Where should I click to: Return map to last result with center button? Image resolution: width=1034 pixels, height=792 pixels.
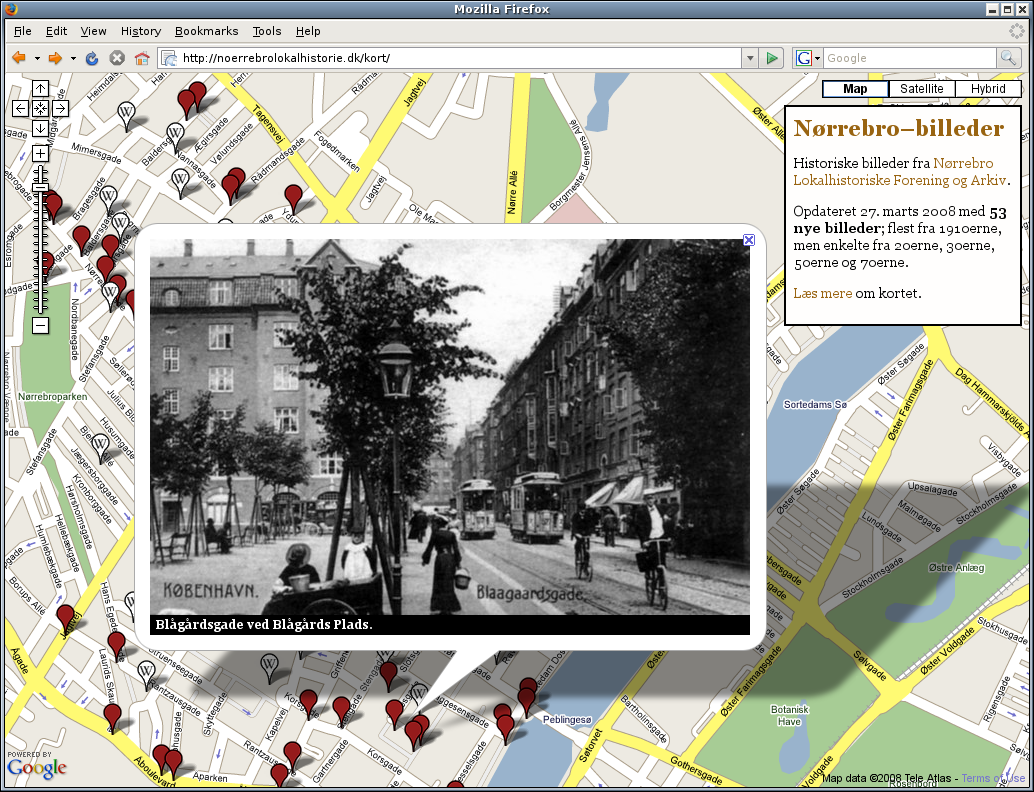tap(40, 108)
